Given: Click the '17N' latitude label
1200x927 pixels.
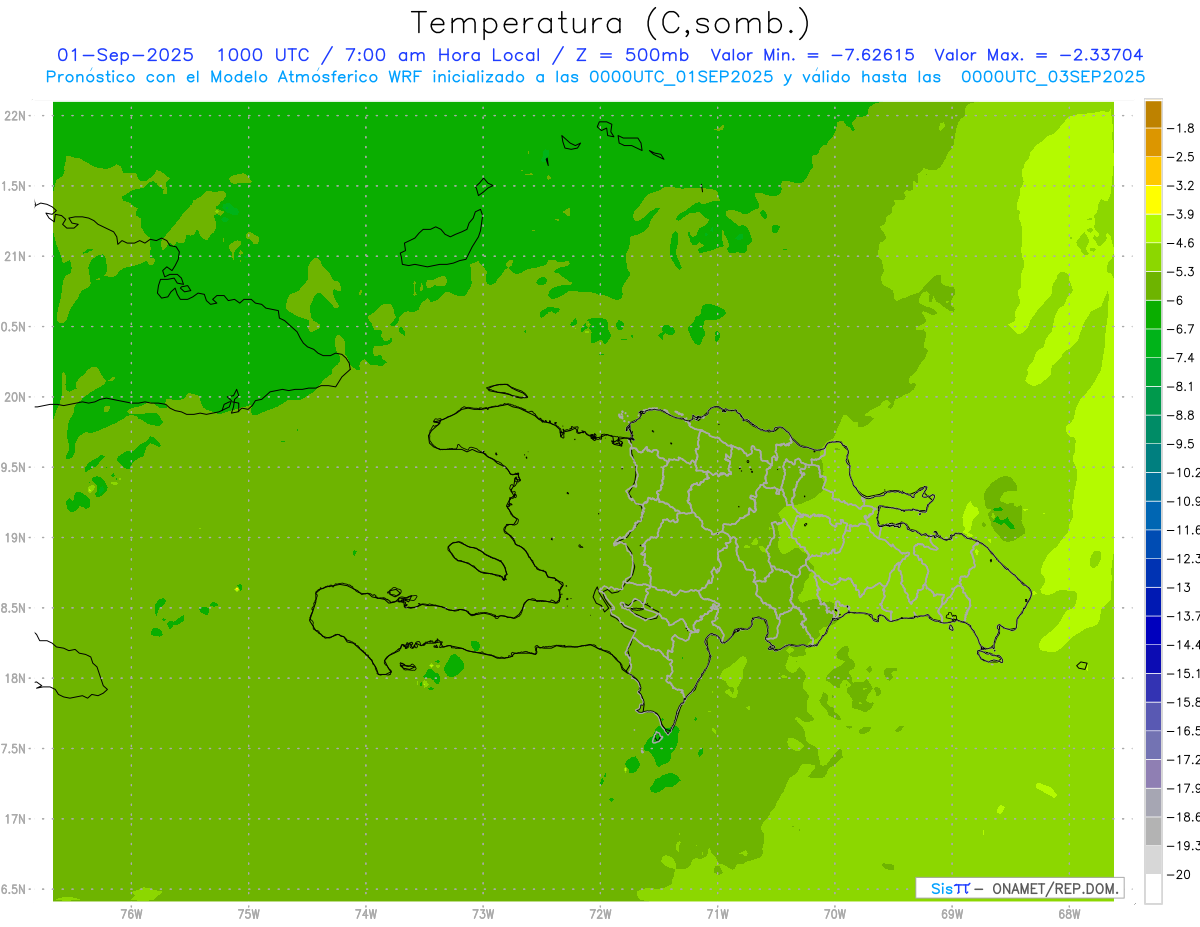Looking at the screenshot, I should point(14,819).
